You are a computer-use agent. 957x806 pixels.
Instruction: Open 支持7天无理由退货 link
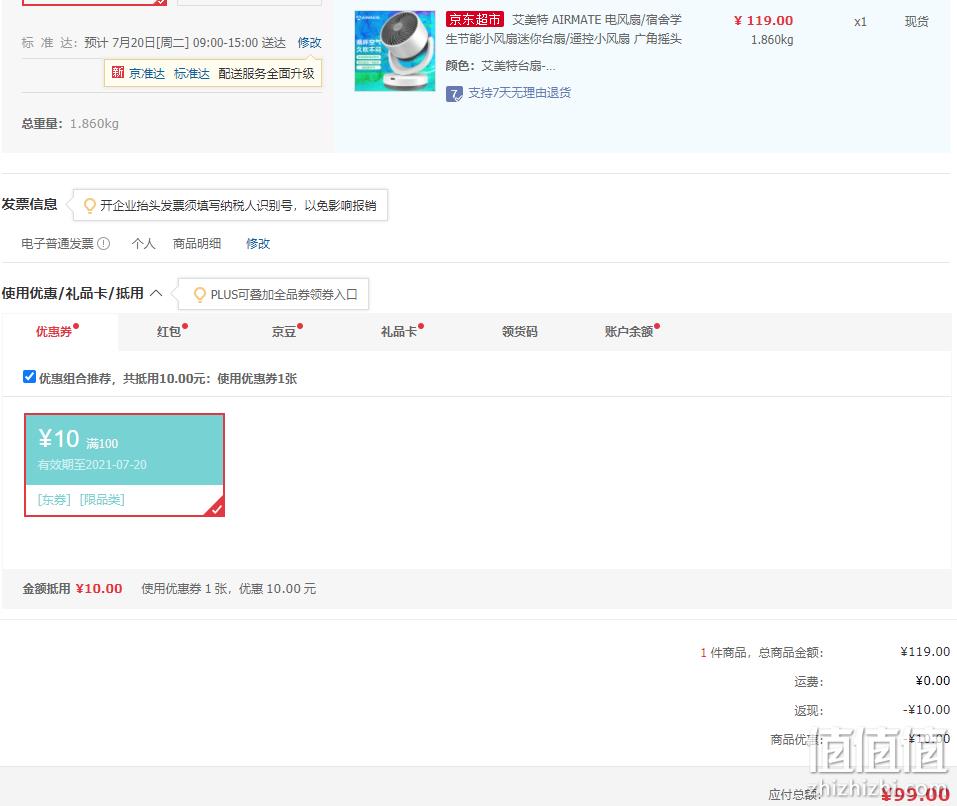point(519,93)
